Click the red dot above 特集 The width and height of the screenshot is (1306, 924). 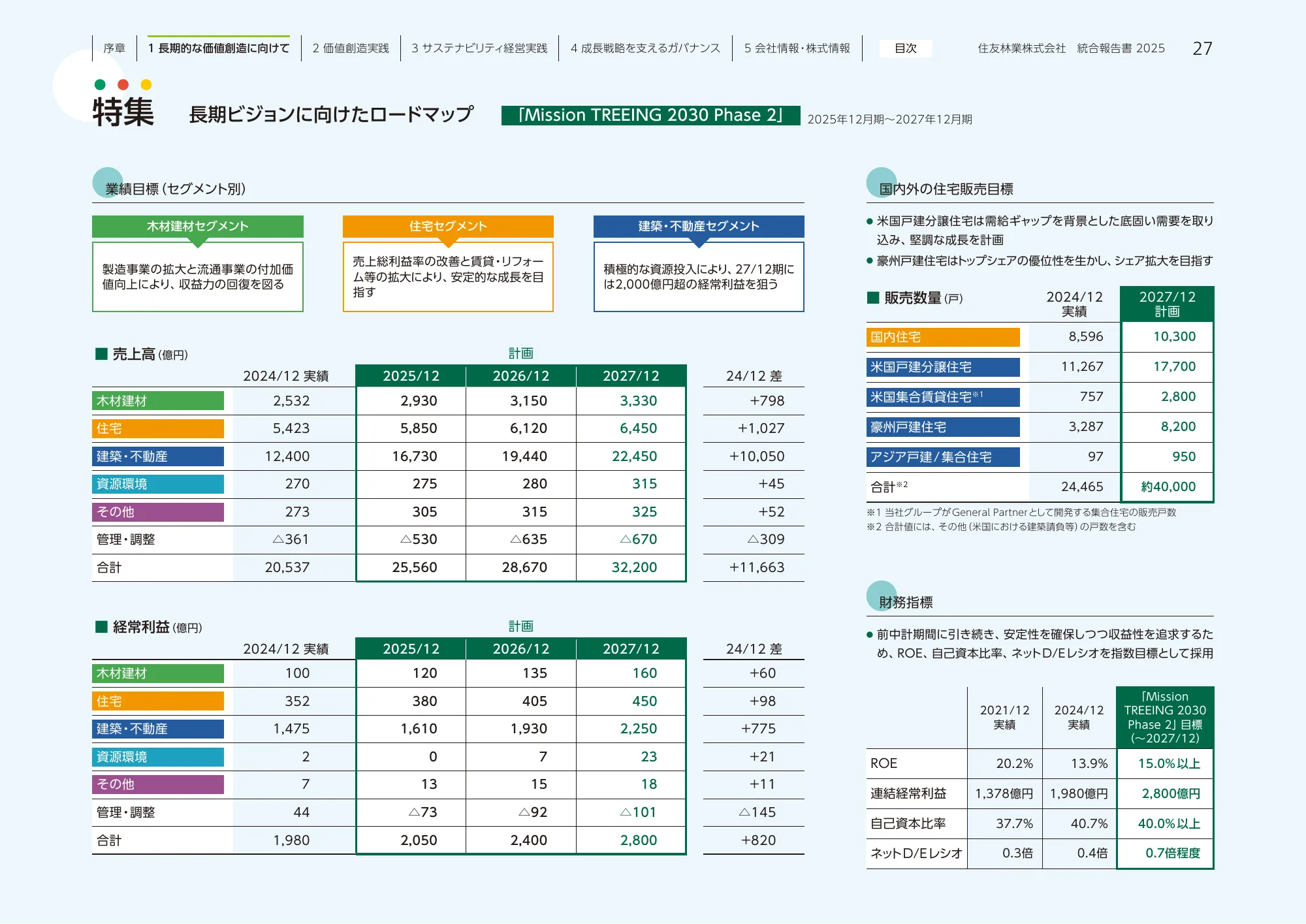point(123,84)
